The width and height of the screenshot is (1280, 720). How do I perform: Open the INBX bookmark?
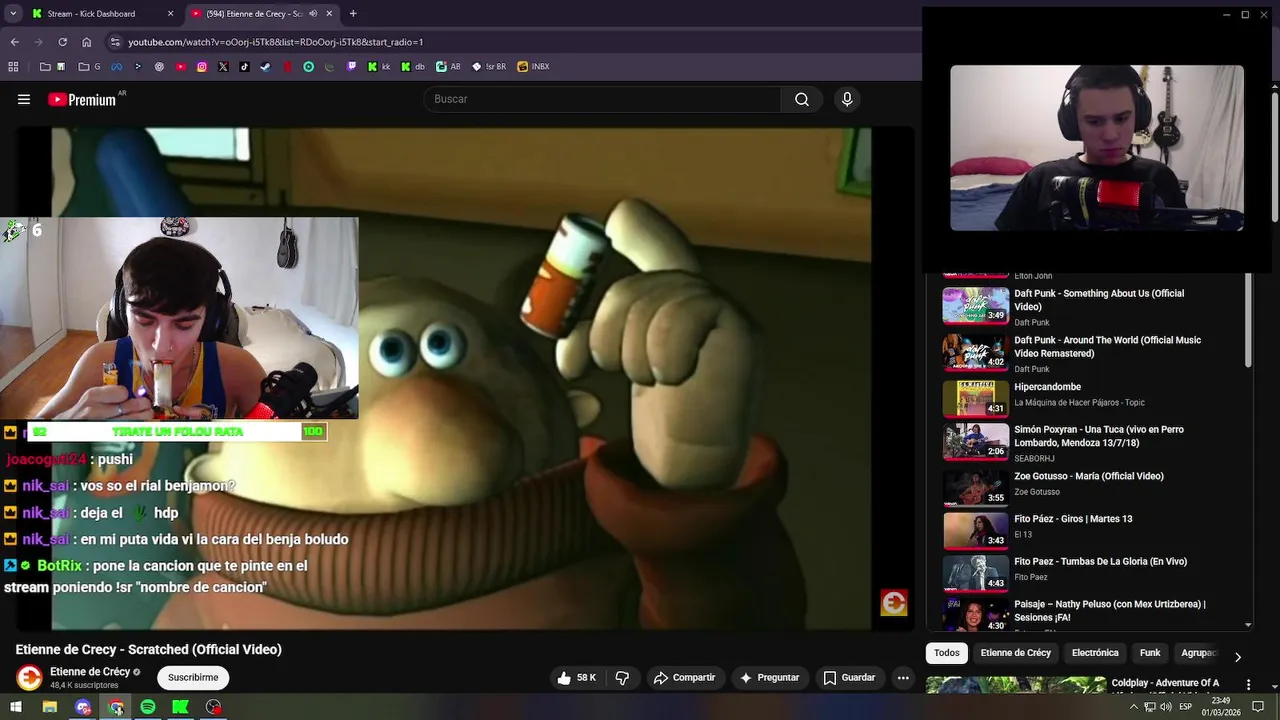pos(534,67)
